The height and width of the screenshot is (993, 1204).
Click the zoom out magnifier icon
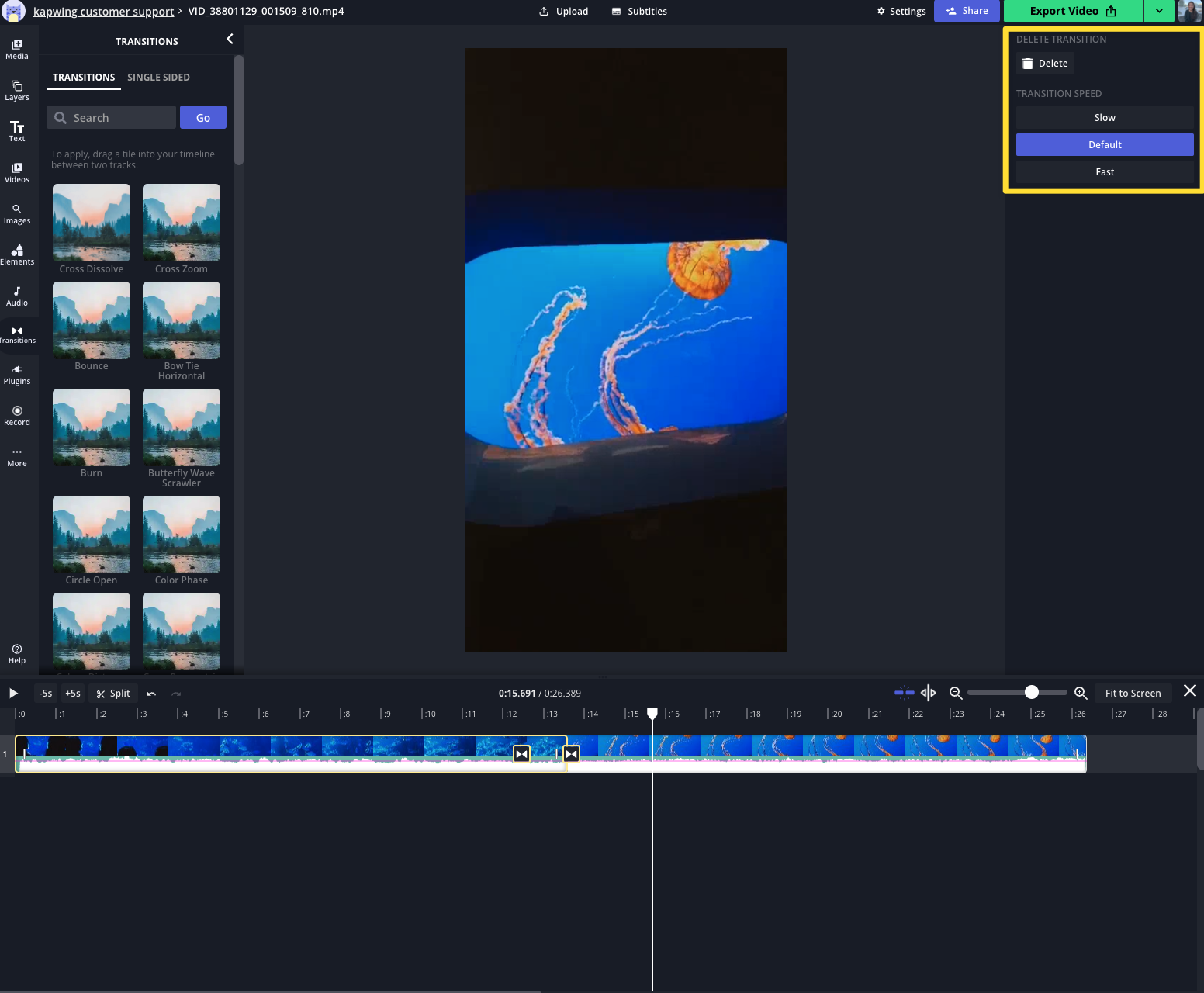[x=956, y=693]
